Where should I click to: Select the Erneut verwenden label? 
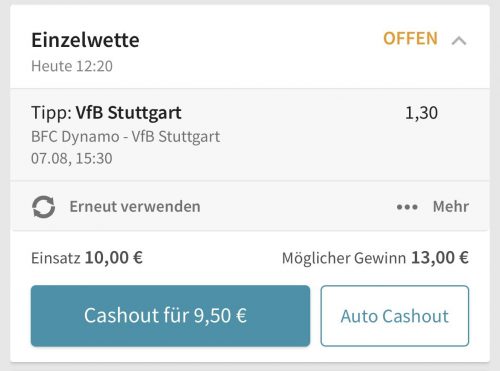[135, 207]
